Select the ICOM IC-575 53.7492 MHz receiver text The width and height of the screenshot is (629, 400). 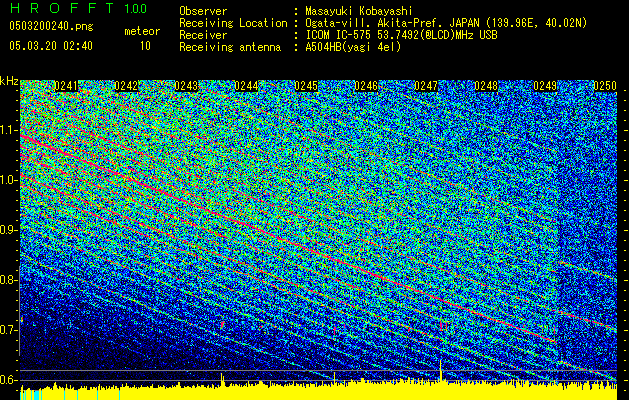(x=401, y=35)
